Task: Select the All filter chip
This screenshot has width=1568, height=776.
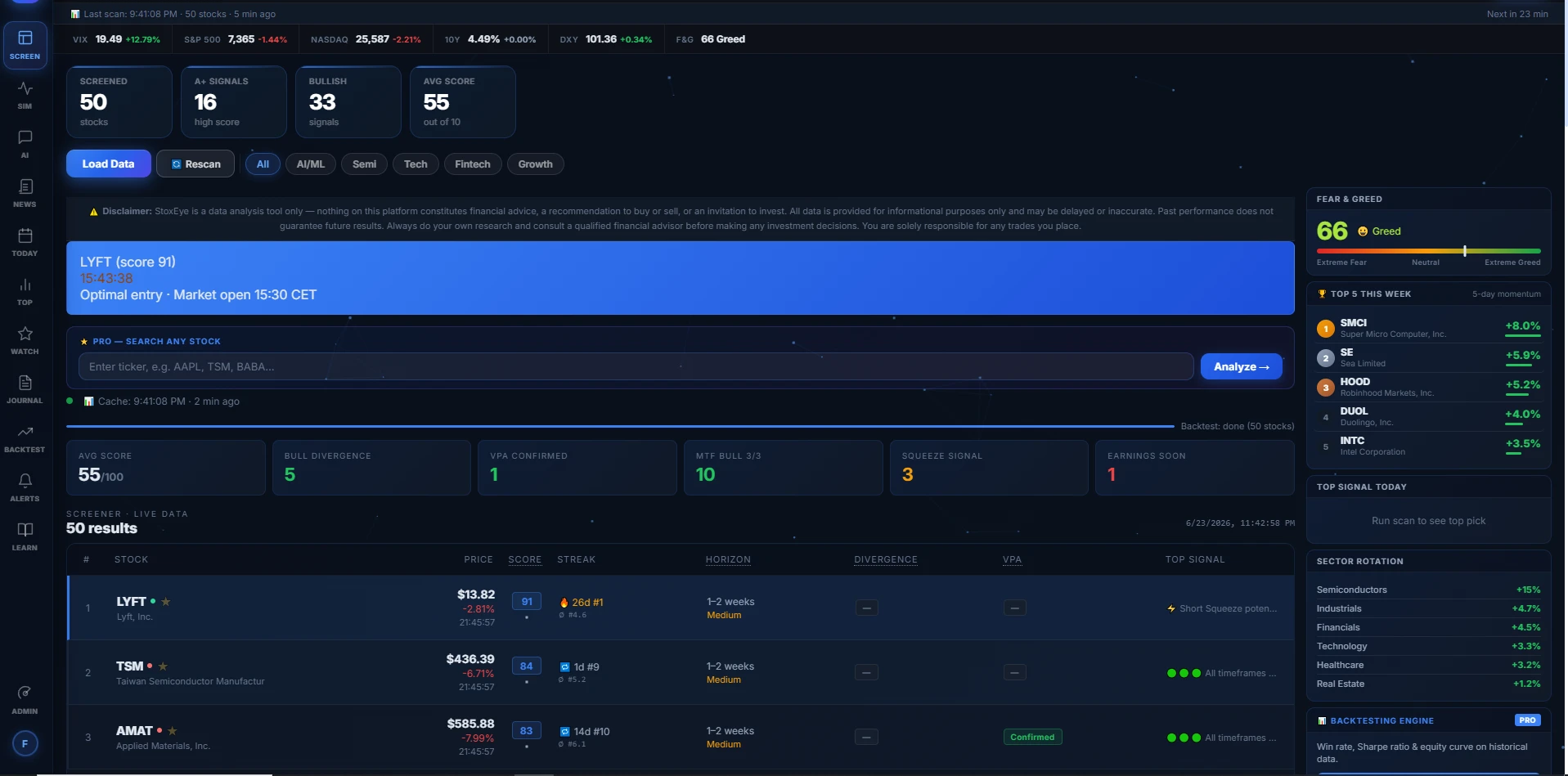Action: click(x=263, y=164)
